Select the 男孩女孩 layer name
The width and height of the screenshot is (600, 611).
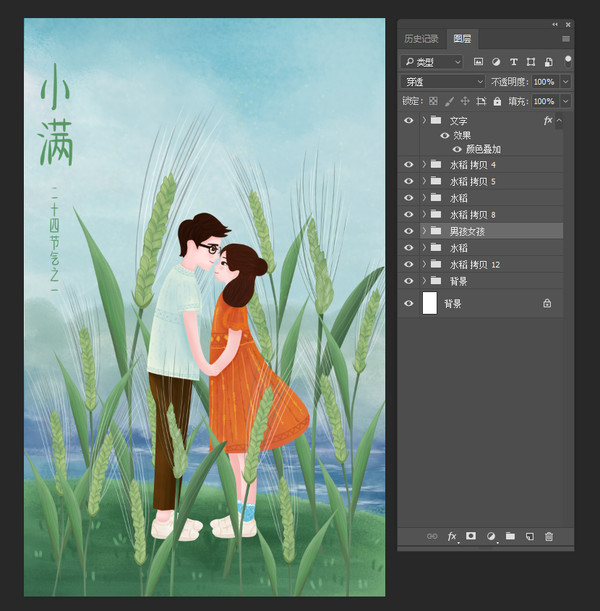pyautogui.click(x=467, y=231)
